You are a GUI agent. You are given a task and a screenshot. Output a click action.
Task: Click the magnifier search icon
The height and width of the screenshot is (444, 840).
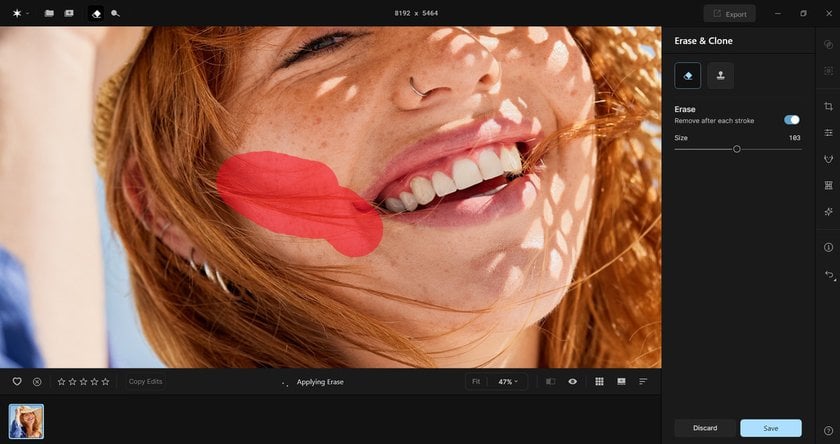[115, 13]
